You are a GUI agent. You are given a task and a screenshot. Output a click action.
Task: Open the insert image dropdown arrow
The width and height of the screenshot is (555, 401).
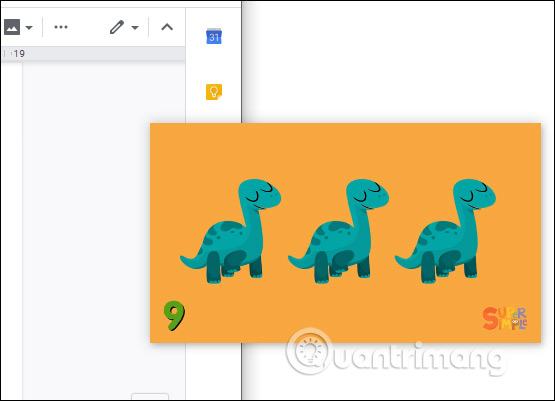[29, 28]
